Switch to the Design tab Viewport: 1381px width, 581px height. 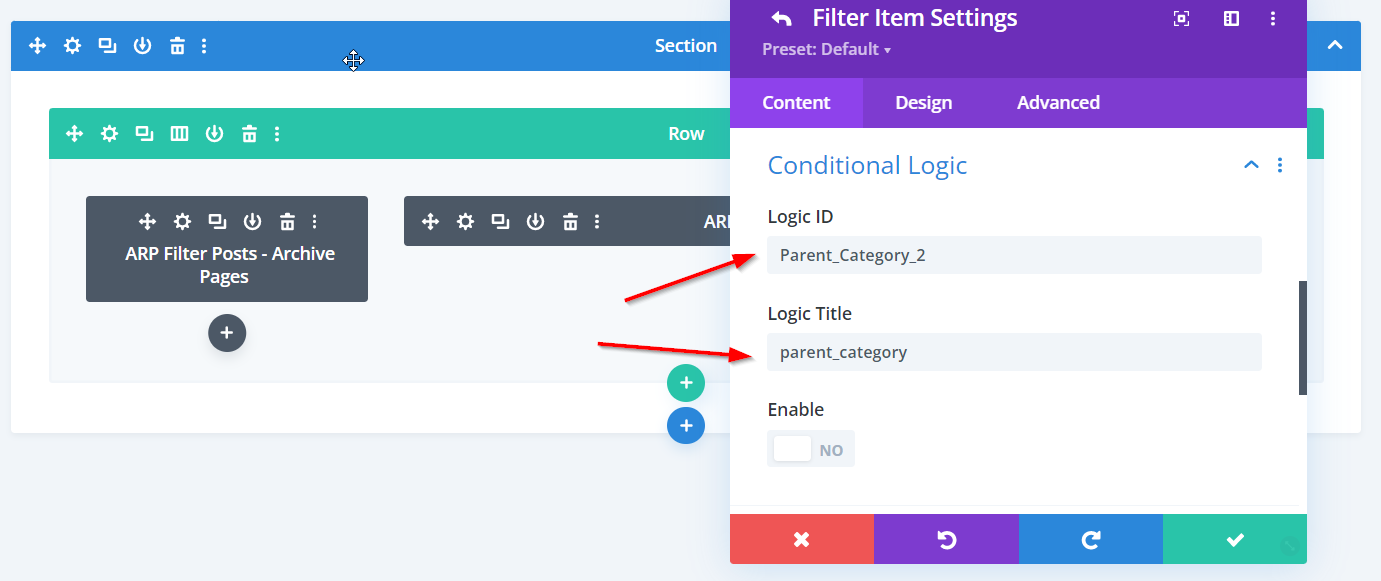coord(923,103)
